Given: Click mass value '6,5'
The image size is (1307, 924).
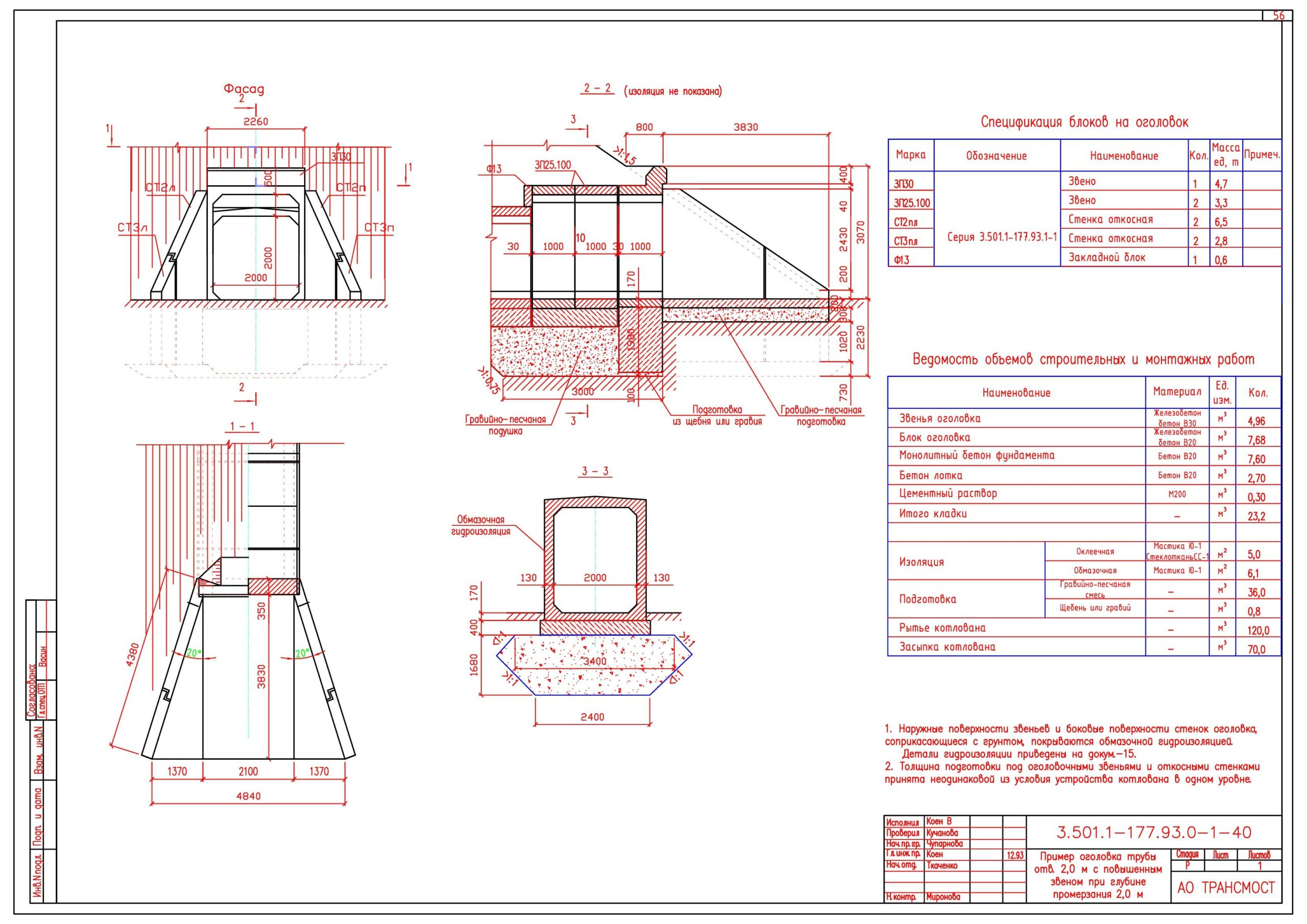Looking at the screenshot, I should click(1221, 222).
